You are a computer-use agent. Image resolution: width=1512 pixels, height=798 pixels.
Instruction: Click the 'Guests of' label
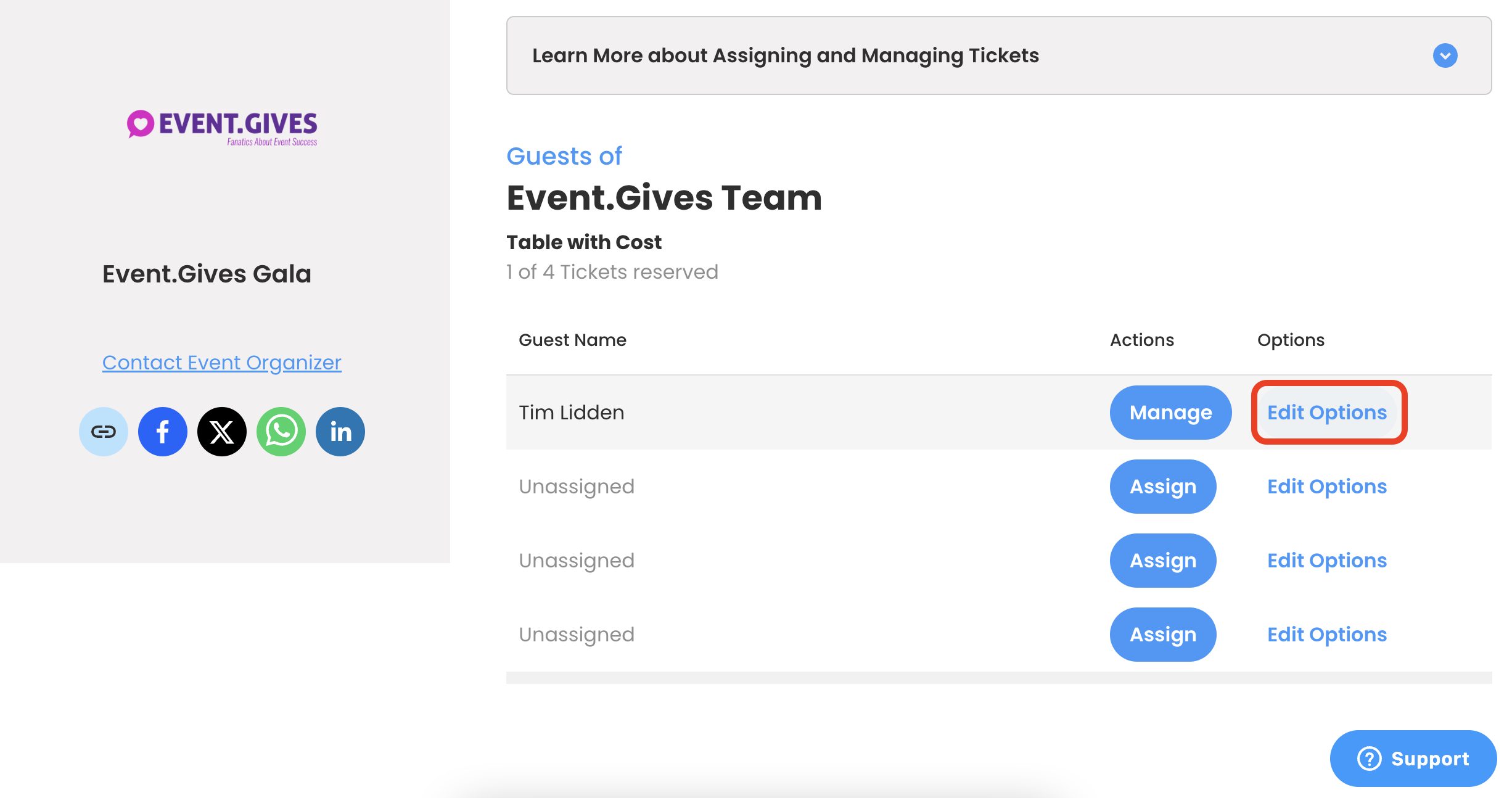(x=564, y=156)
